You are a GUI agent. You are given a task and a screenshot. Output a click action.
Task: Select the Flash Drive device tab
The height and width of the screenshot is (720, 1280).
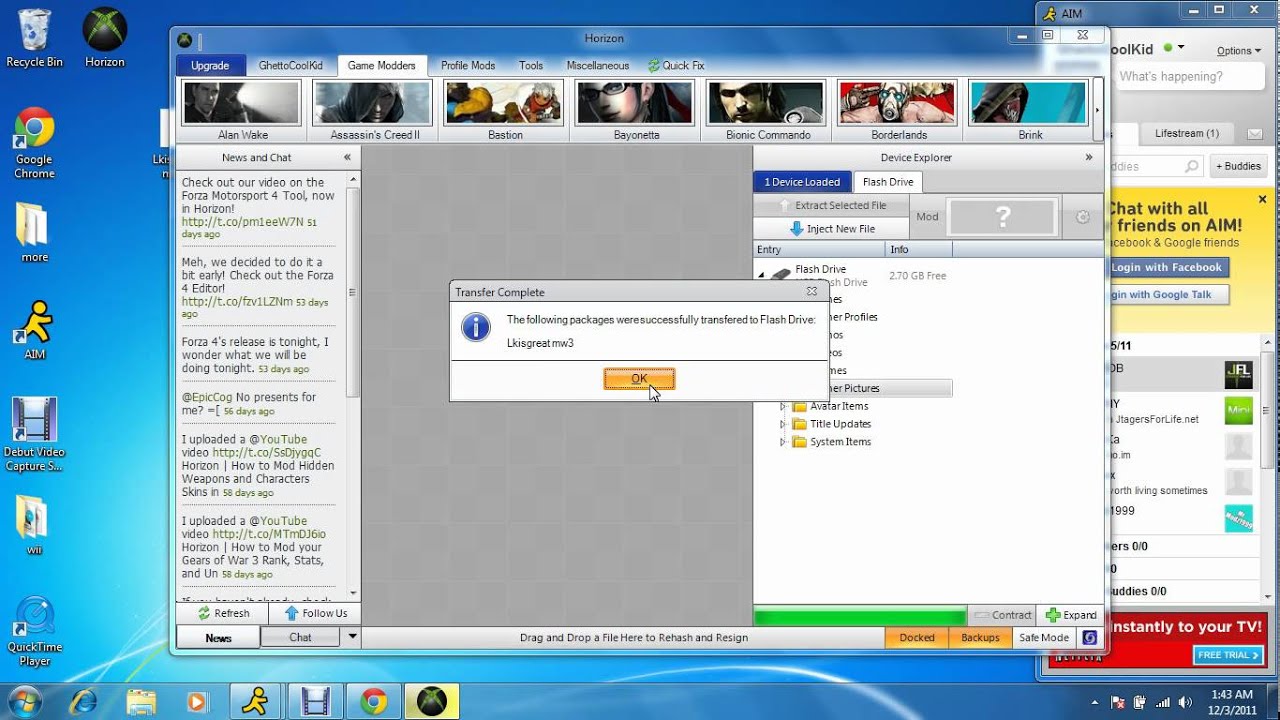(x=888, y=182)
